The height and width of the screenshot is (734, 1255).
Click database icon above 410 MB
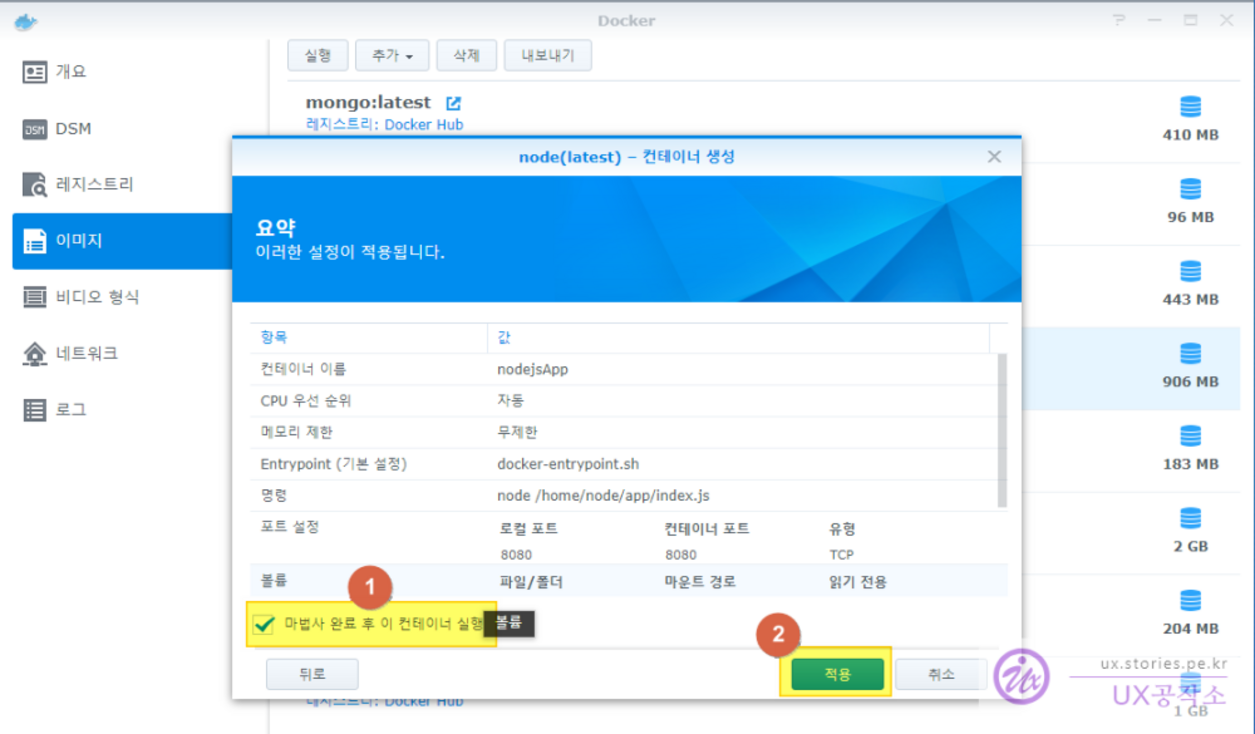[x=1190, y=107]
